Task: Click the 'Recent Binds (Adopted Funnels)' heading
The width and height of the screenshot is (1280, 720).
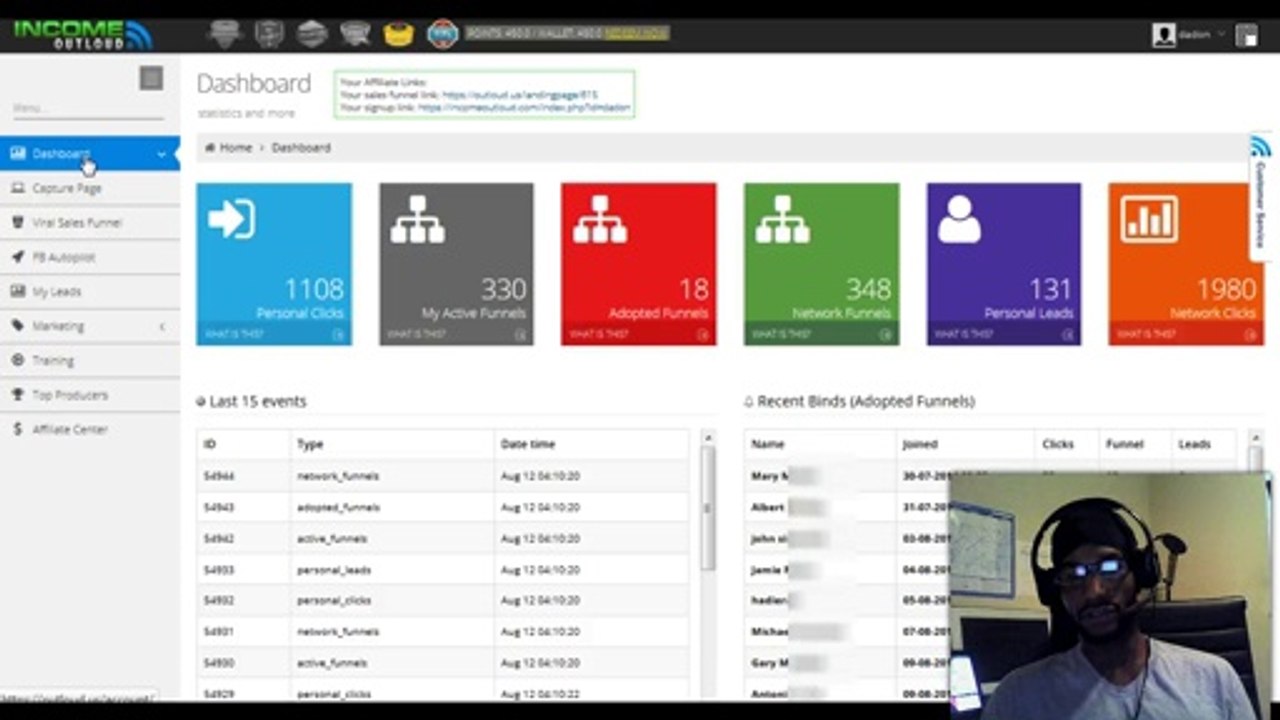Action: [x=866, y=401]
